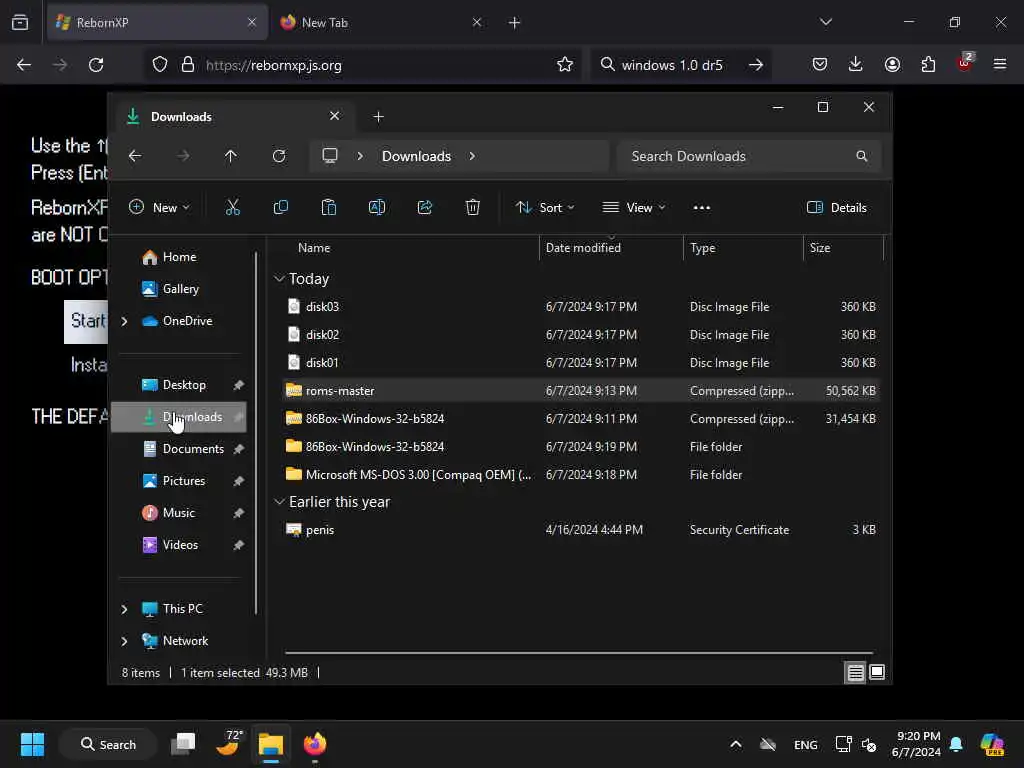This screenshot has width=1024, height=768.
Task: Unpin Music using its pin icon
Action: pyautogui.click(x=238, y=513)
